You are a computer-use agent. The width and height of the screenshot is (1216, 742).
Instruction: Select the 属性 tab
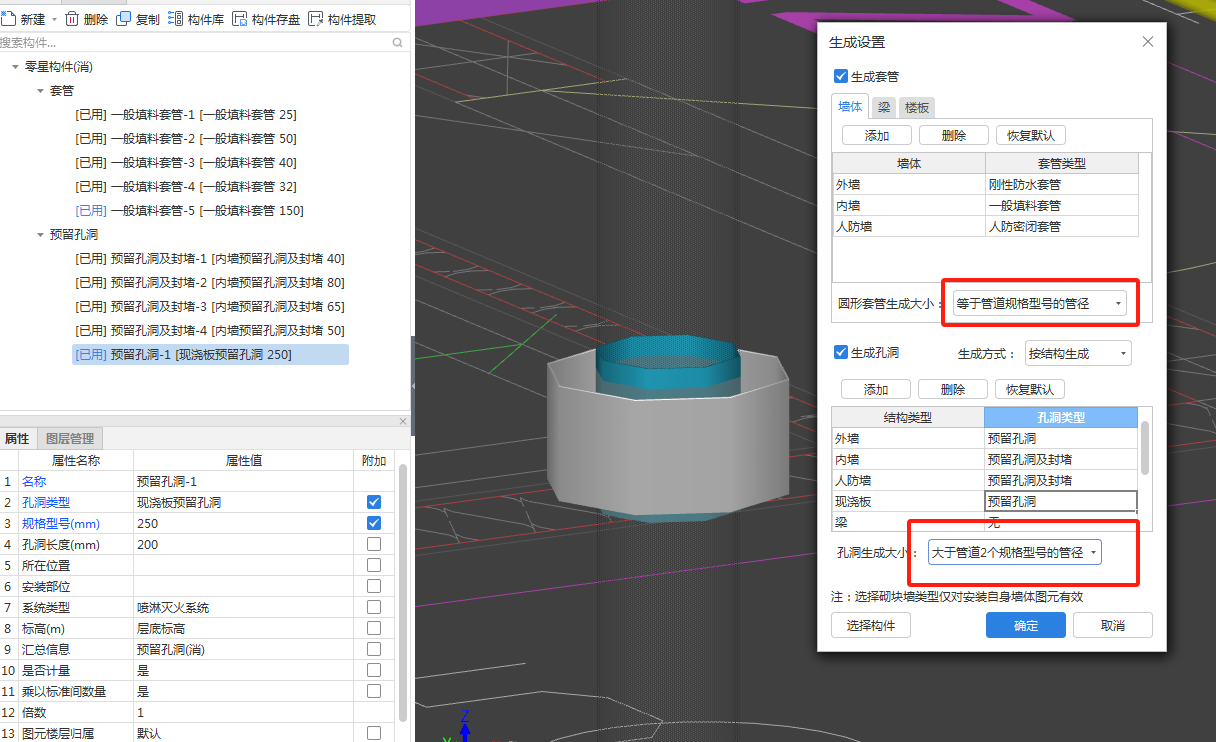pyautogui.click(x=17, y=438)
